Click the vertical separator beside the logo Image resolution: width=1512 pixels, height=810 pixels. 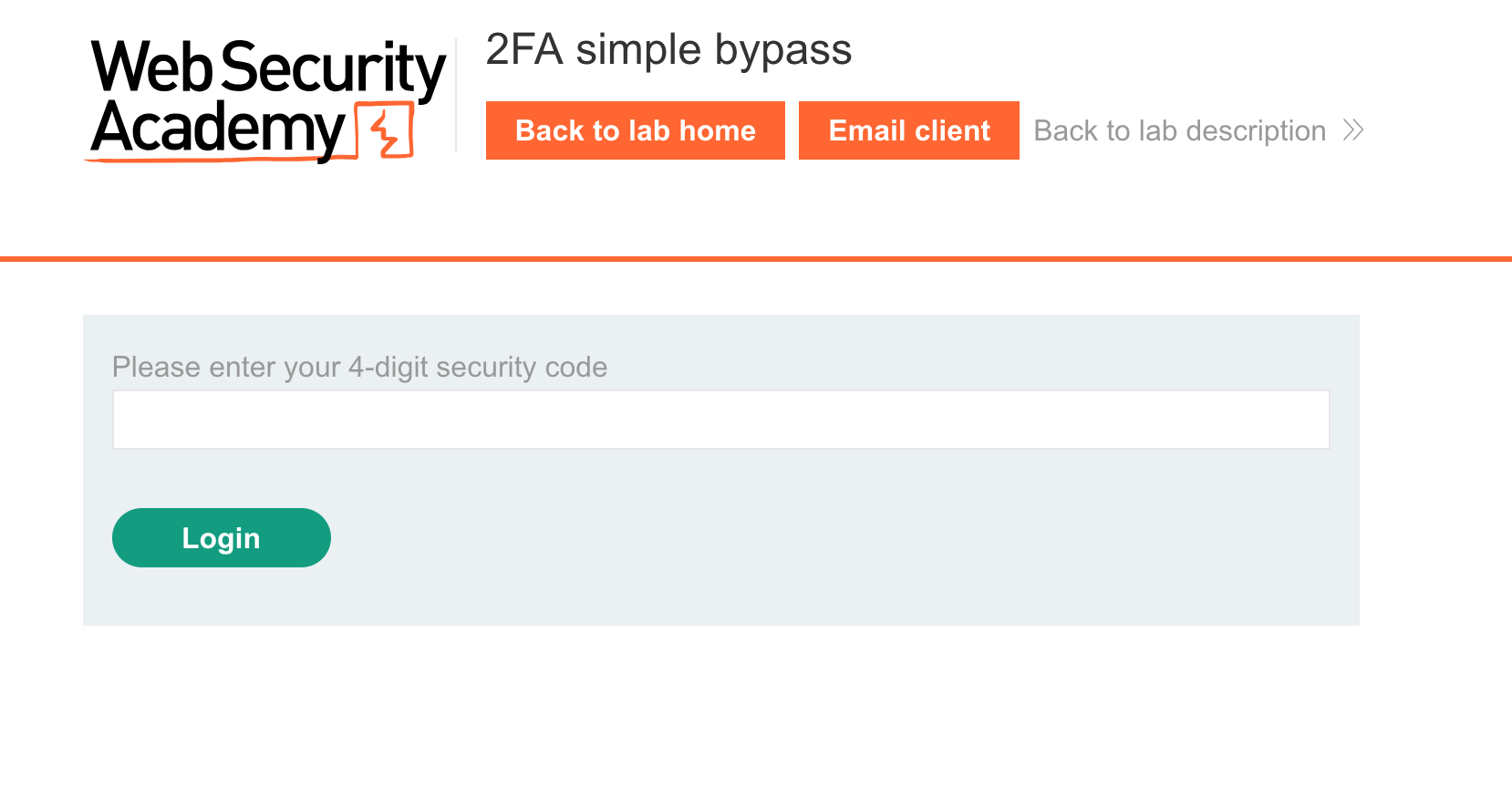click(x=456, y=95)
